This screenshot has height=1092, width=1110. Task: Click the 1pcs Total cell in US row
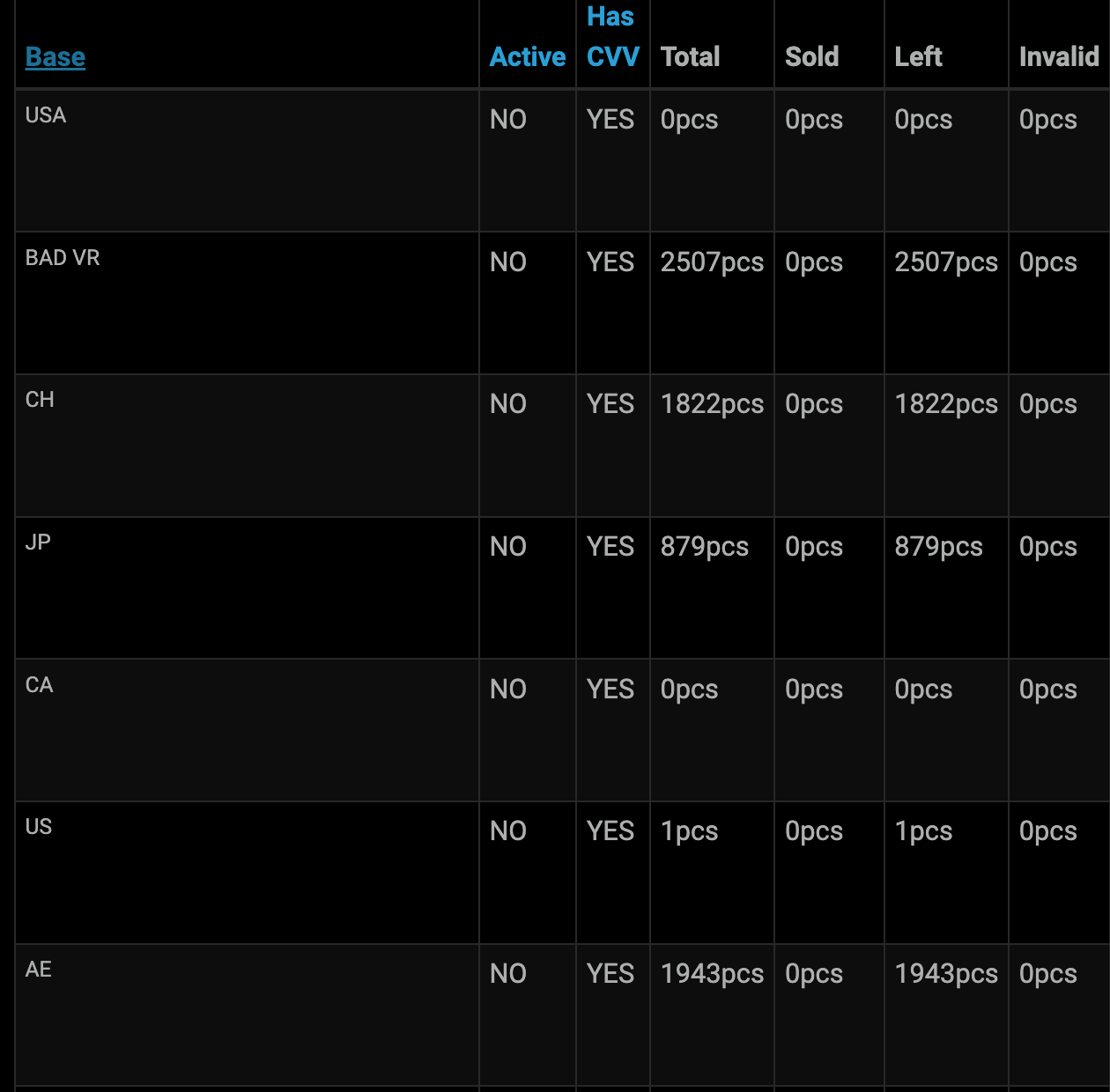pyautogui.click(x=689, y=831)
